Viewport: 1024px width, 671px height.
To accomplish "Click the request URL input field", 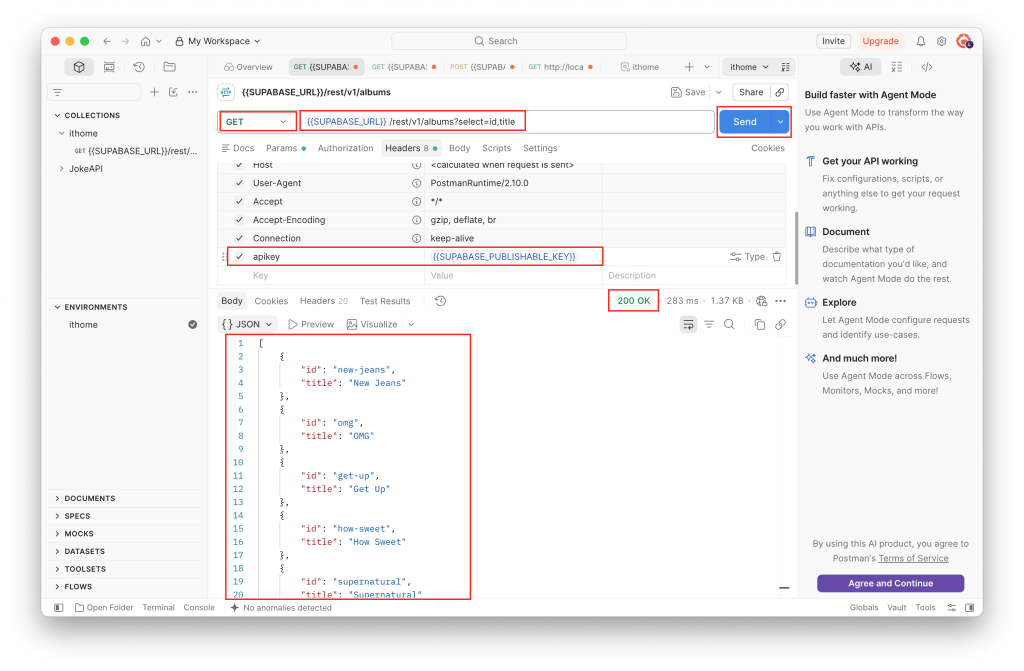I will [x=507, y=122].
